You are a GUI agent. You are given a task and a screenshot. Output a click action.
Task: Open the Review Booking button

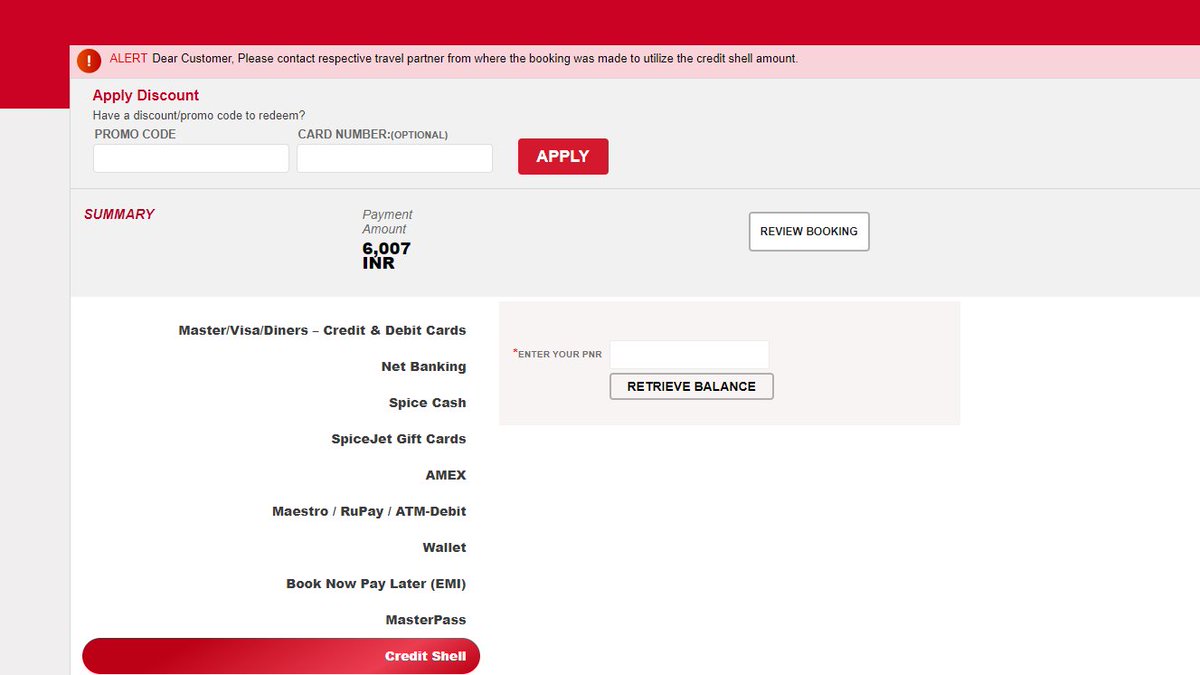pyautogui.click(x=809, y=231)
